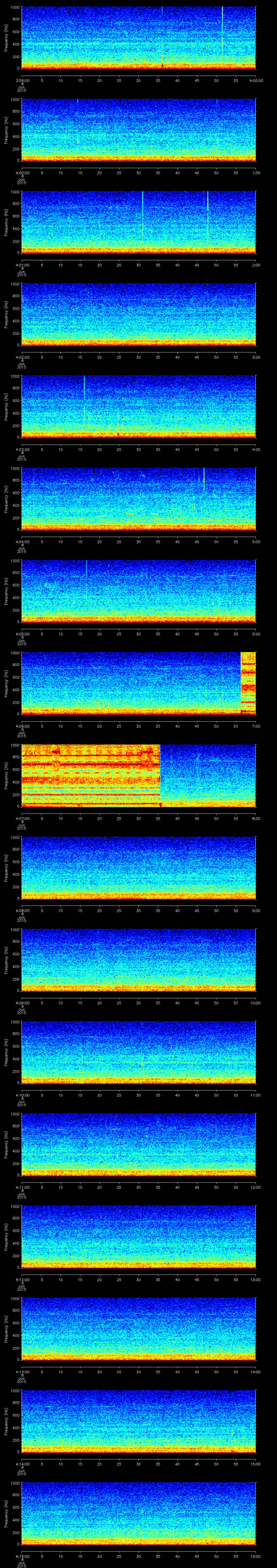Click the Jun 2015 date under 4:02:00

click(22, 363)
